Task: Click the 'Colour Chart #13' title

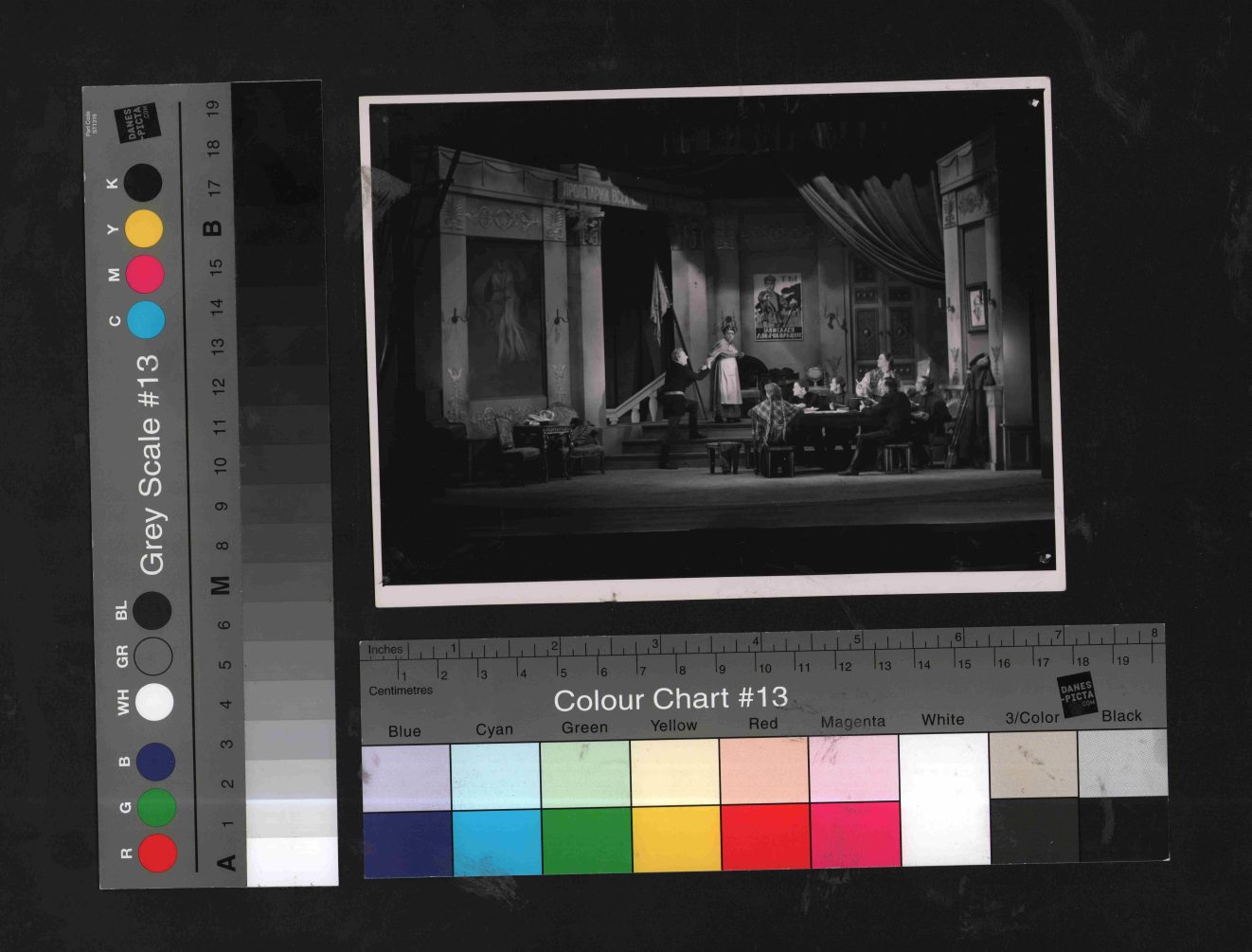Action: click(x=671, y=699)
